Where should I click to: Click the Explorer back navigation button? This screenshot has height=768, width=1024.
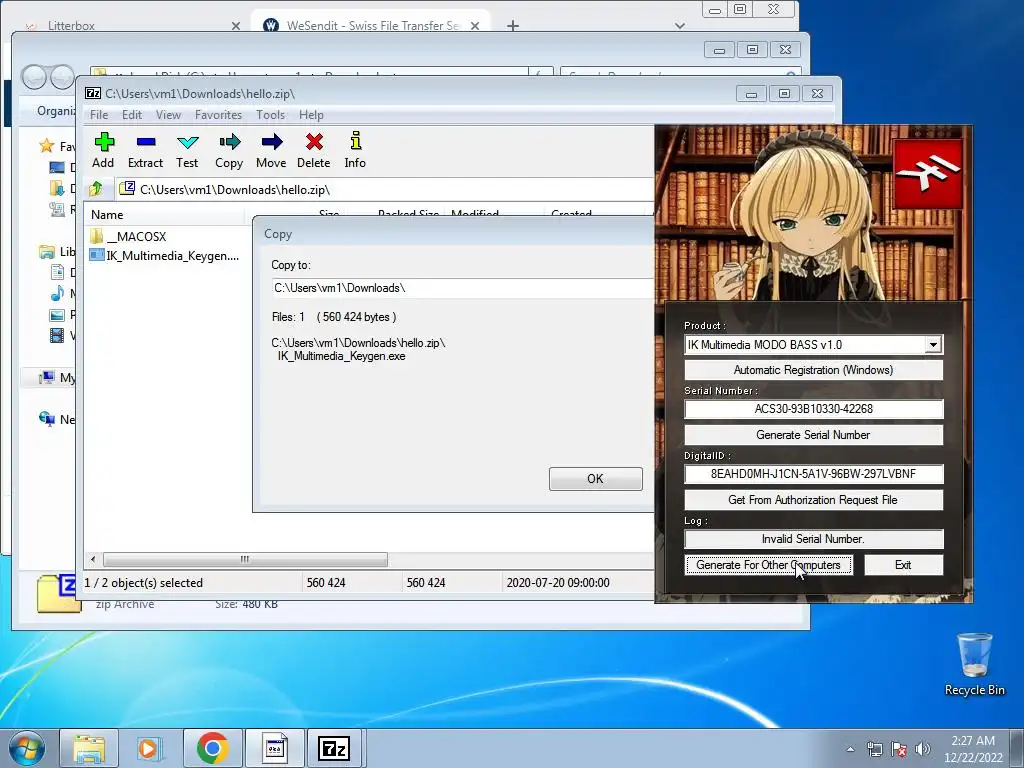point(34,78)
